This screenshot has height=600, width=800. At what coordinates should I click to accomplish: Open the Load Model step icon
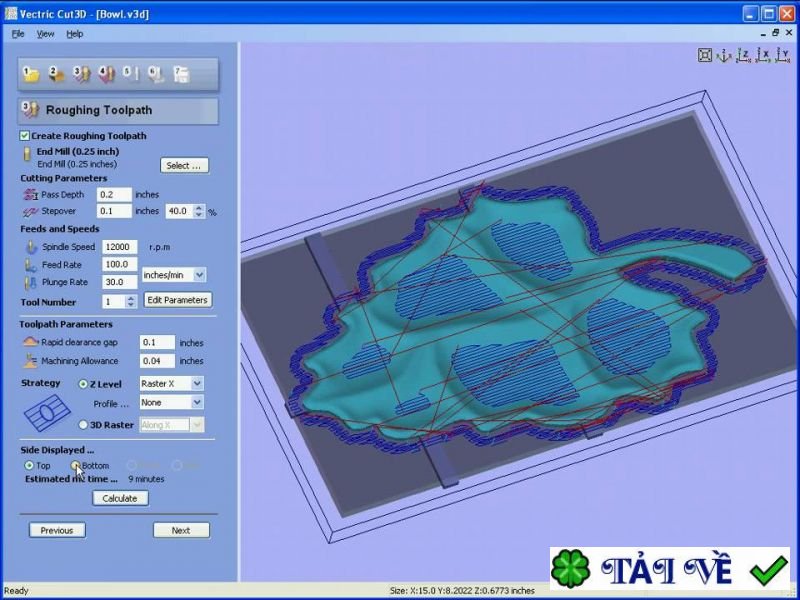click(31, 74)
